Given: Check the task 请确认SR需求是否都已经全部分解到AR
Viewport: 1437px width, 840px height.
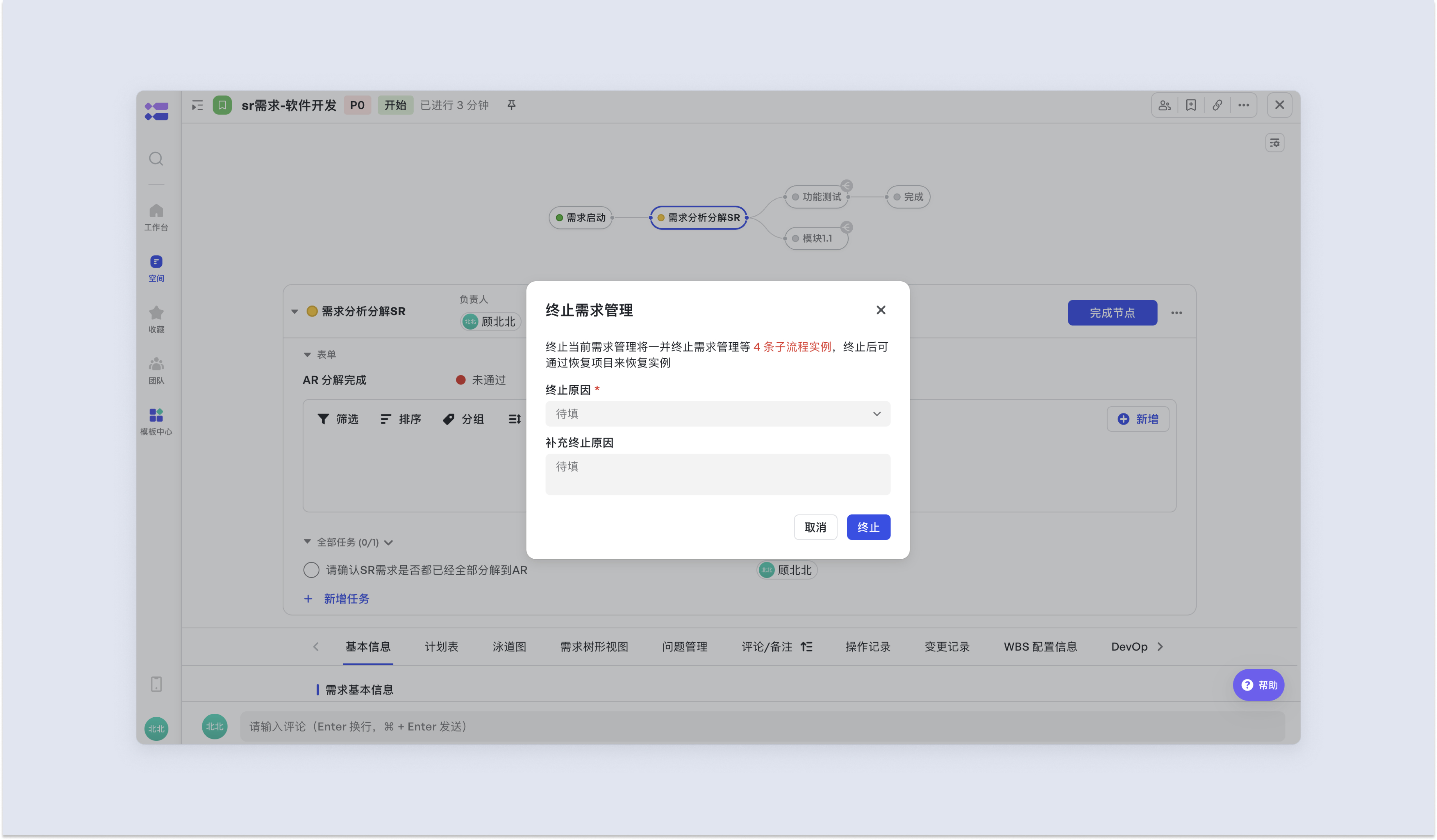Looking at the screenshot, I should [x=311, y=570].
